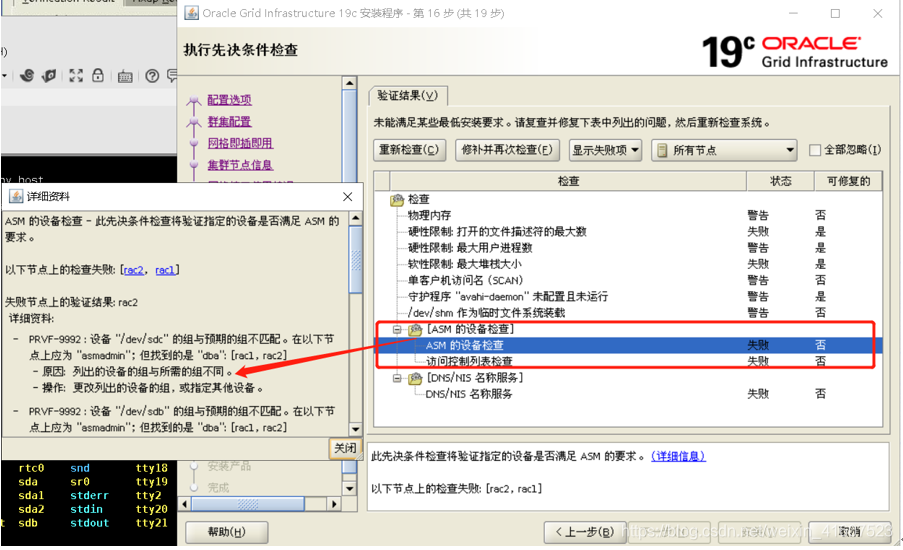Click the 关闭 button in details dialog

click(345, 448)
